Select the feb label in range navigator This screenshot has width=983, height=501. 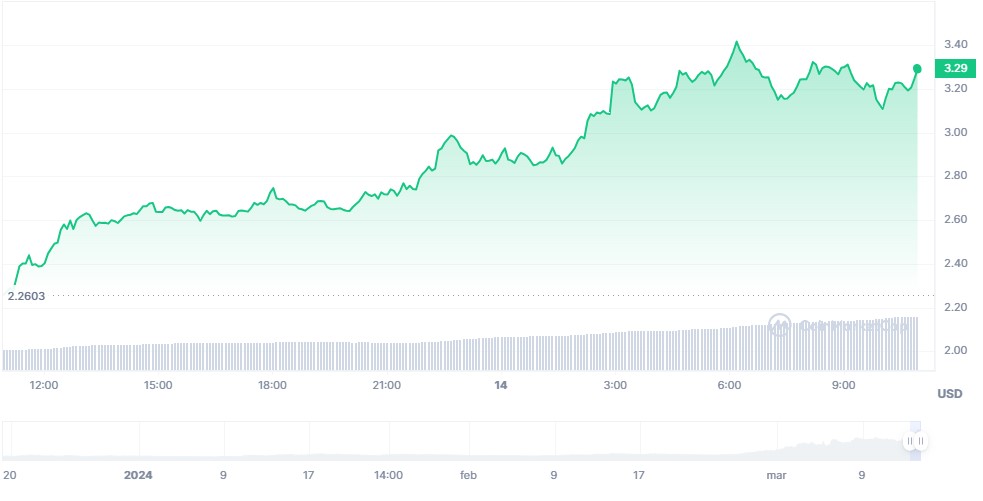(x=470, y=475)
